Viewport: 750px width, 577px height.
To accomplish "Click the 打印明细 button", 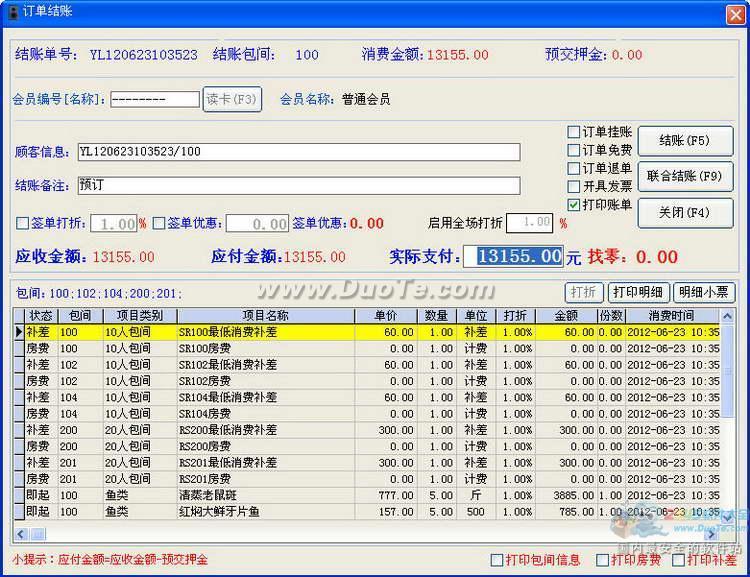I will (638, 292).
